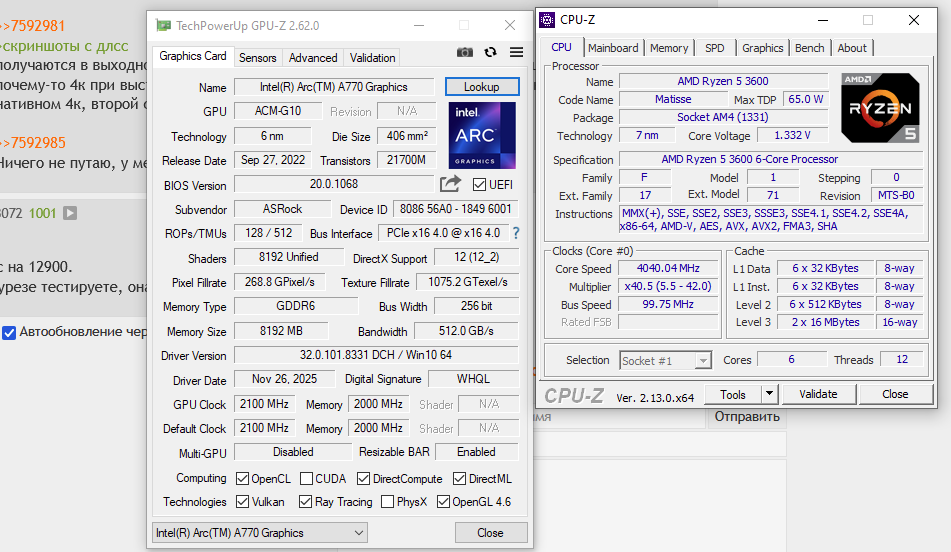Click the Bus Interface question mark icon
Viewport: 951px width, 552px height.
516,233
